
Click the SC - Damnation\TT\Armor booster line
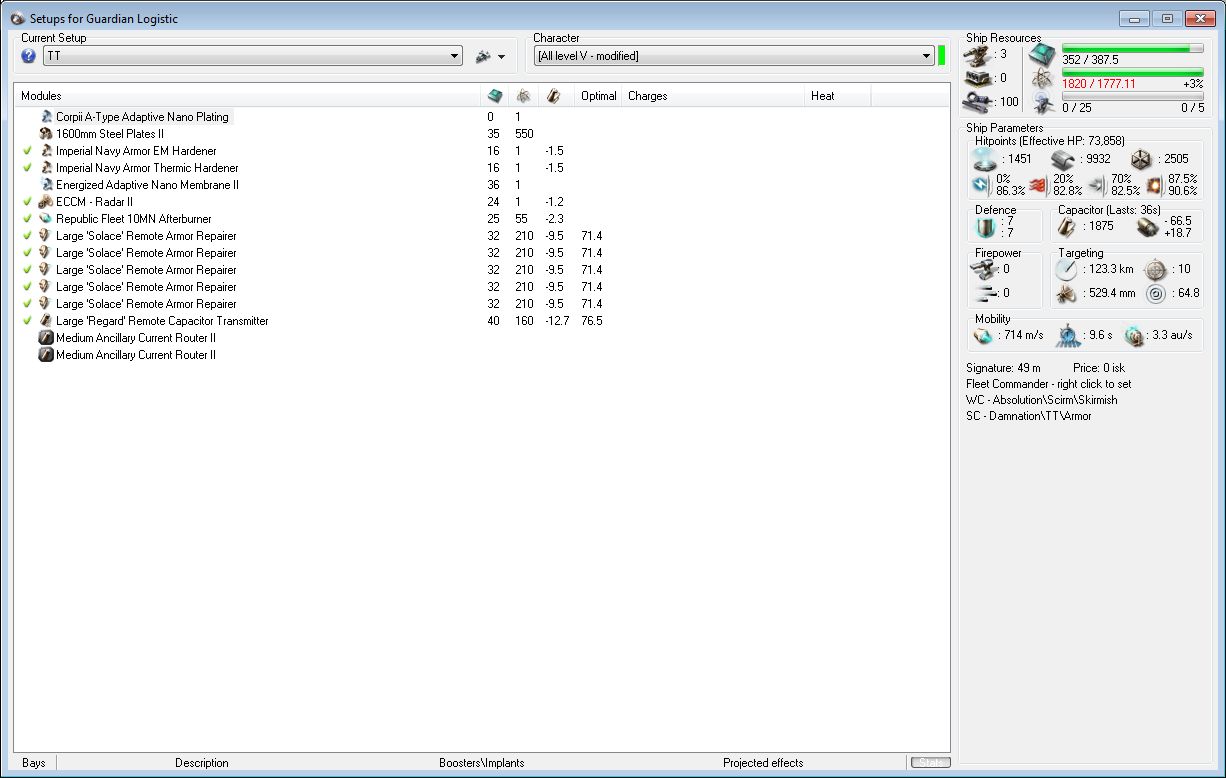[x=1029, y=416]
